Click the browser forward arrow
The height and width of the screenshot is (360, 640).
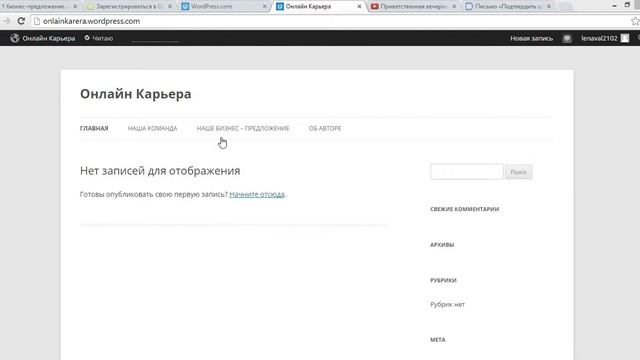pos(7,21)
